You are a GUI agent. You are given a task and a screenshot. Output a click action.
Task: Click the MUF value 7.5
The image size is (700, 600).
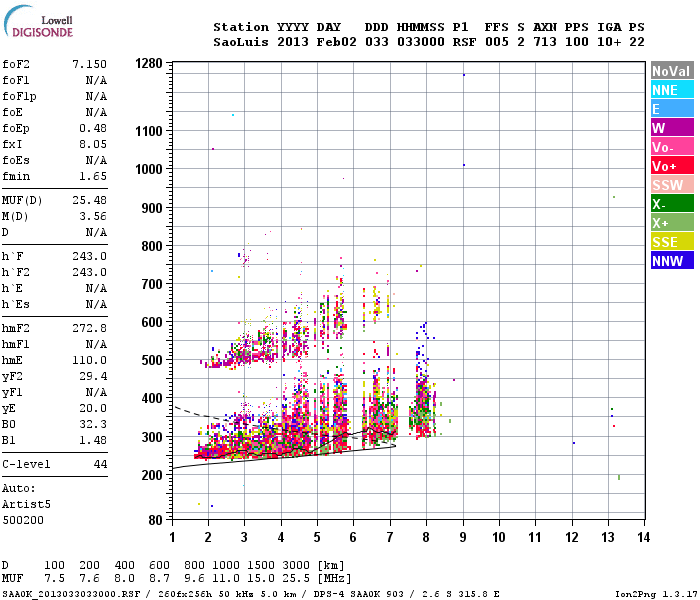point(54,578)
